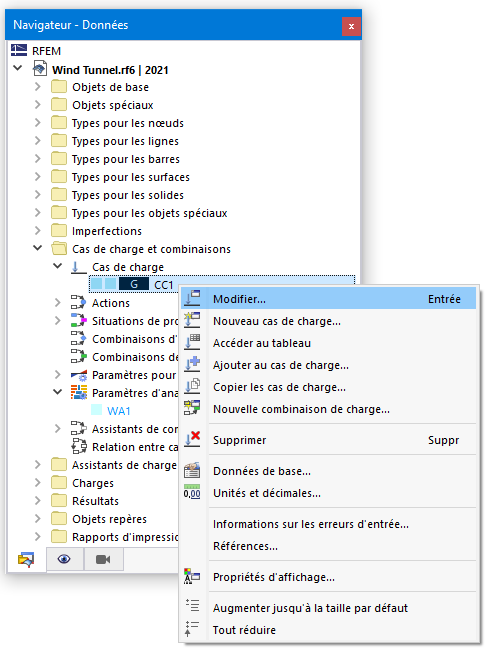Select Augmenter jusqu'à la taille par défaut
This screenshot has height=655, width=486.
click(328, 608)
